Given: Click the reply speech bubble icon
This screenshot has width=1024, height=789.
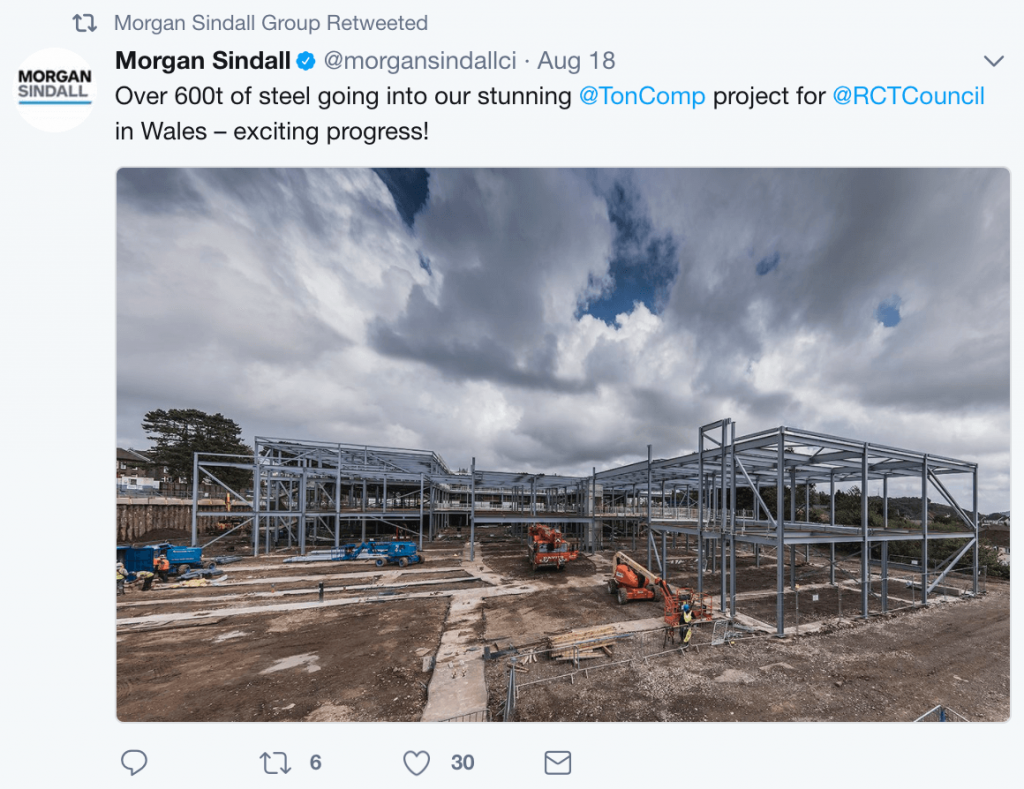Looking at the screenshot, I should pyautogui.click(x=134, y=762).
